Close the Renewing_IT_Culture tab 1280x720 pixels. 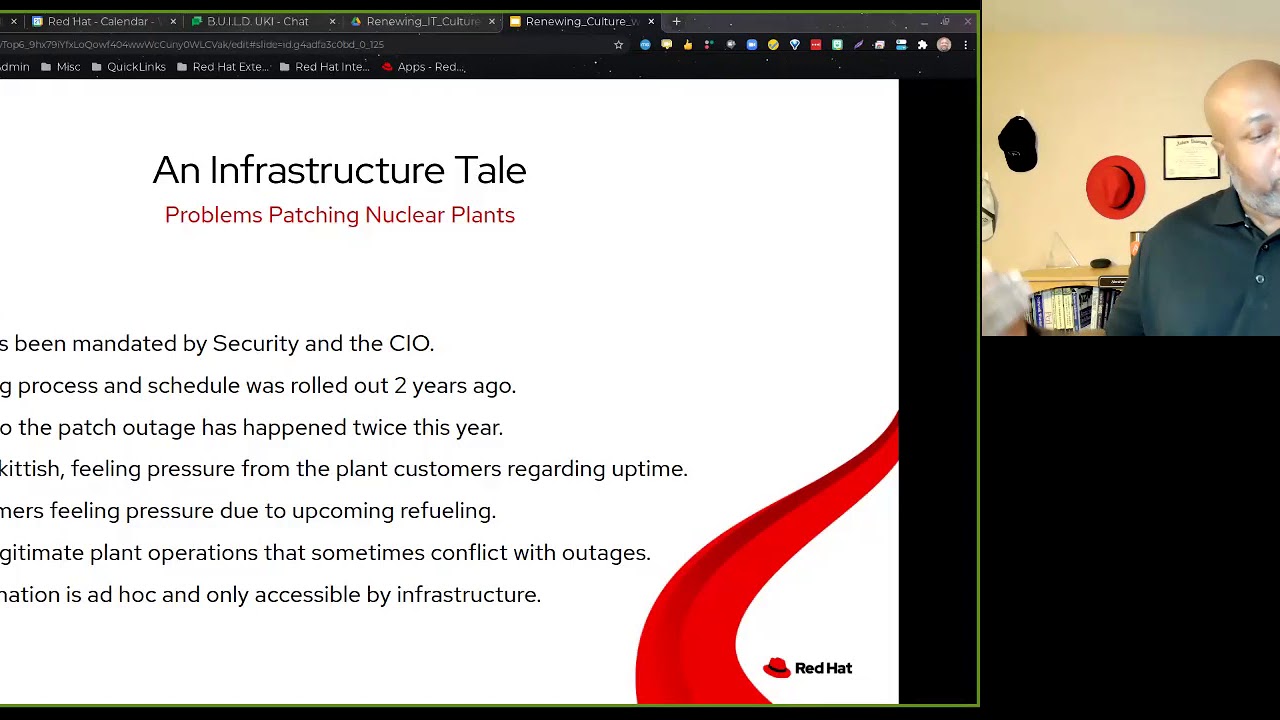click(x=491, y=21)
